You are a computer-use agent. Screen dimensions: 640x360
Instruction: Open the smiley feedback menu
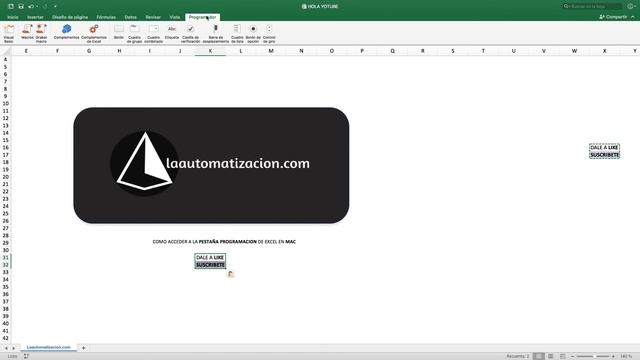tap(631, 6)
